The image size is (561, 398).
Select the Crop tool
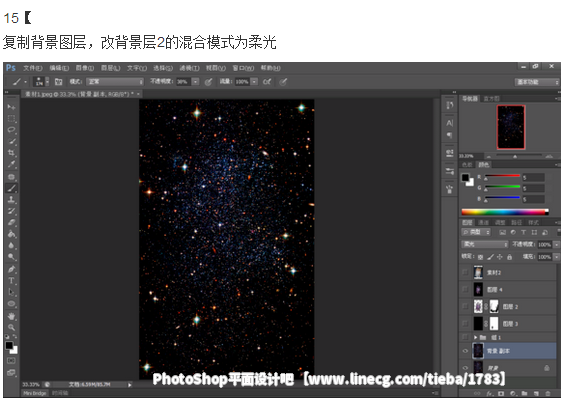[11, 153]
